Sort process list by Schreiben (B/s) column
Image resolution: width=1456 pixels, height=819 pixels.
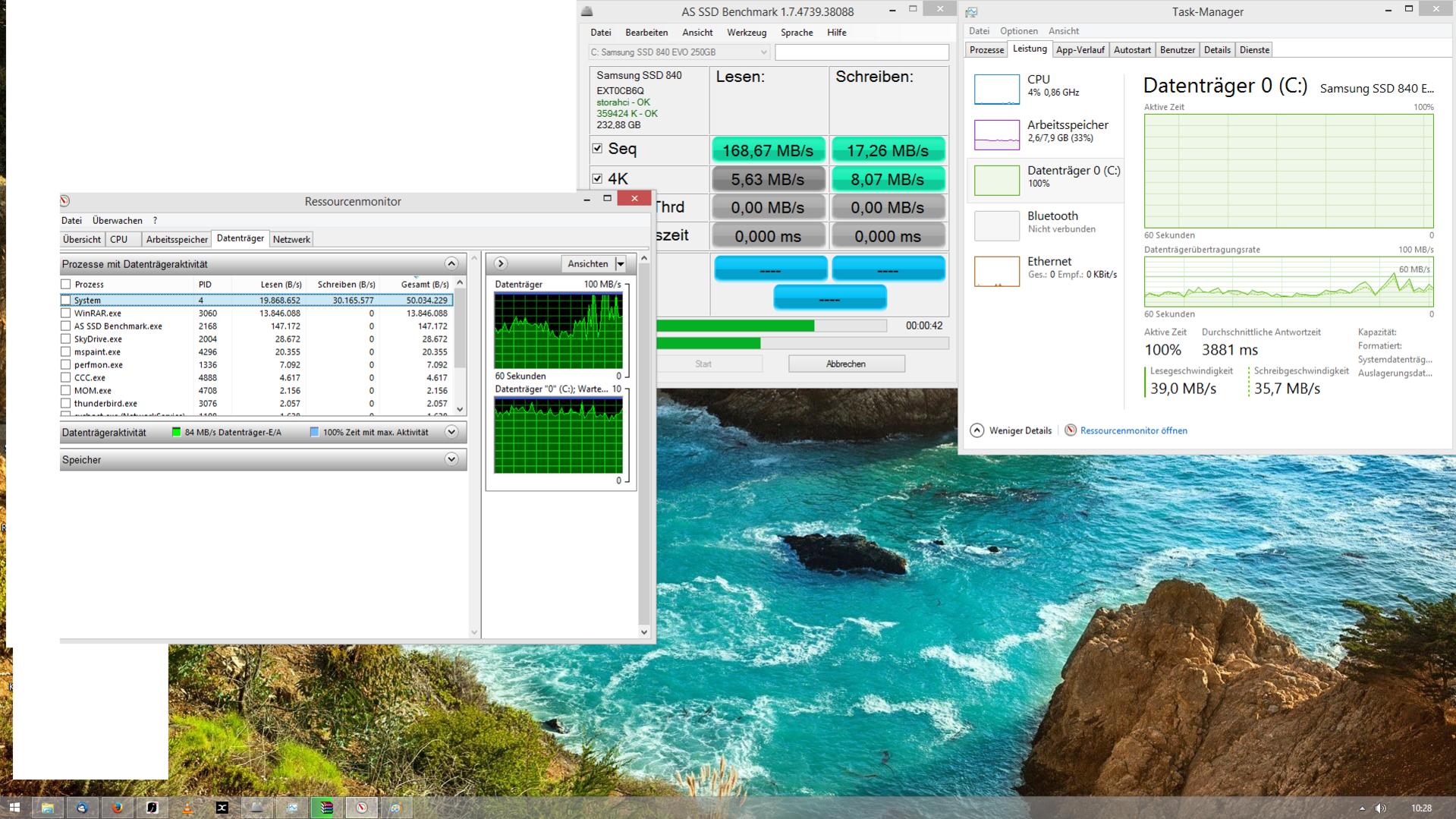pos(346,285)
